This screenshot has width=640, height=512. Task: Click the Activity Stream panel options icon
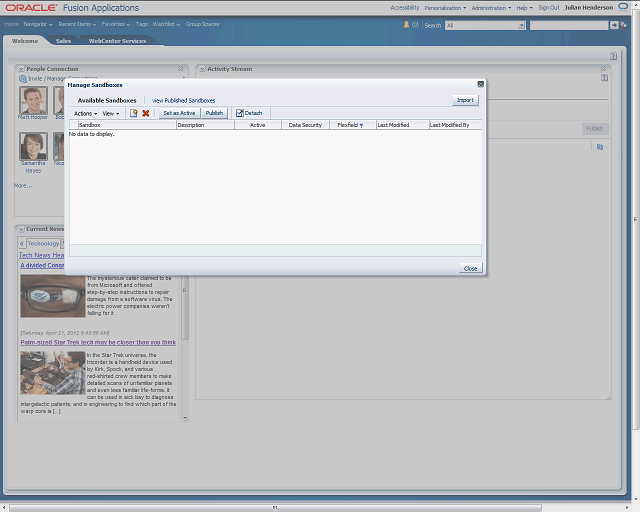[x=603, y=69]
